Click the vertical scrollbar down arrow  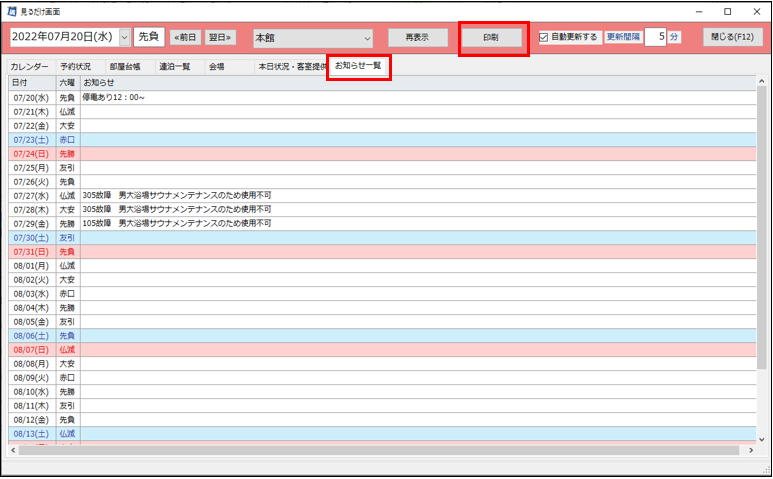pos(762,437)
